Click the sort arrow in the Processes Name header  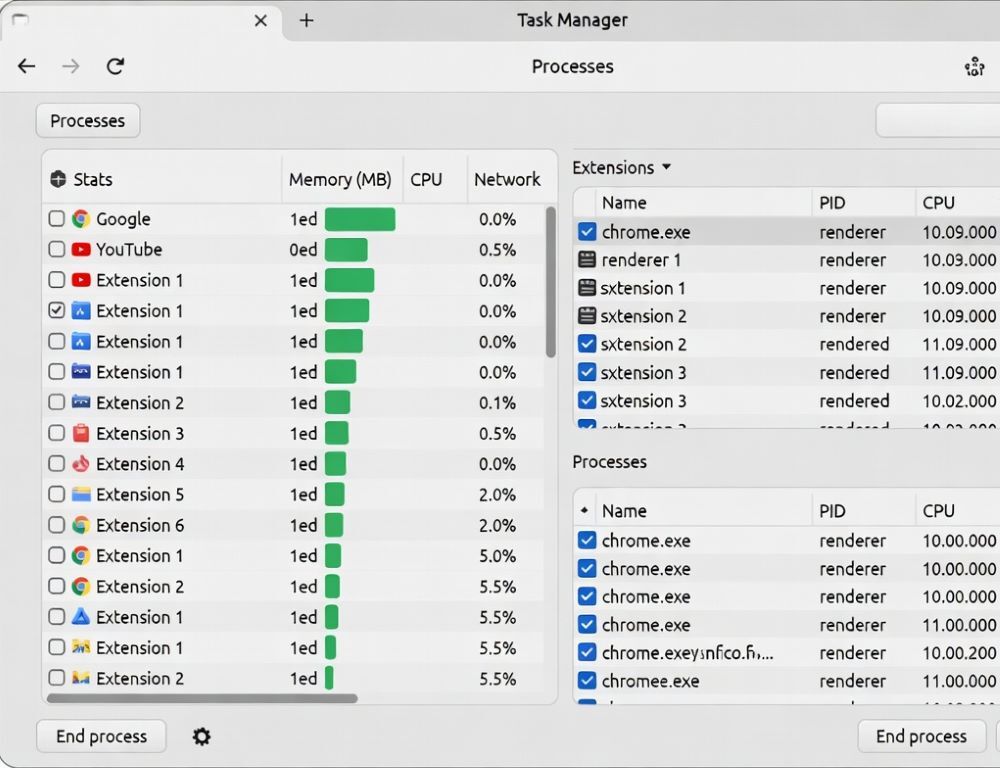(x=585, y=510)
